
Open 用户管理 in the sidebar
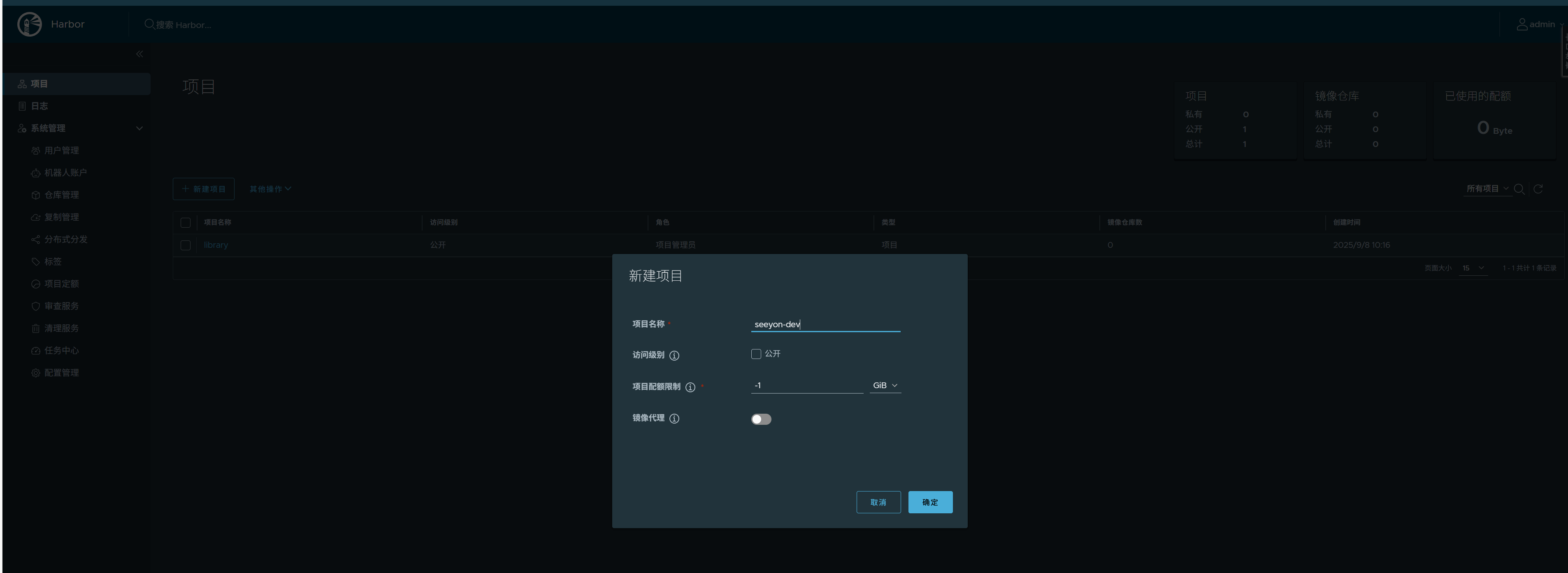click(x=61, y=150)
